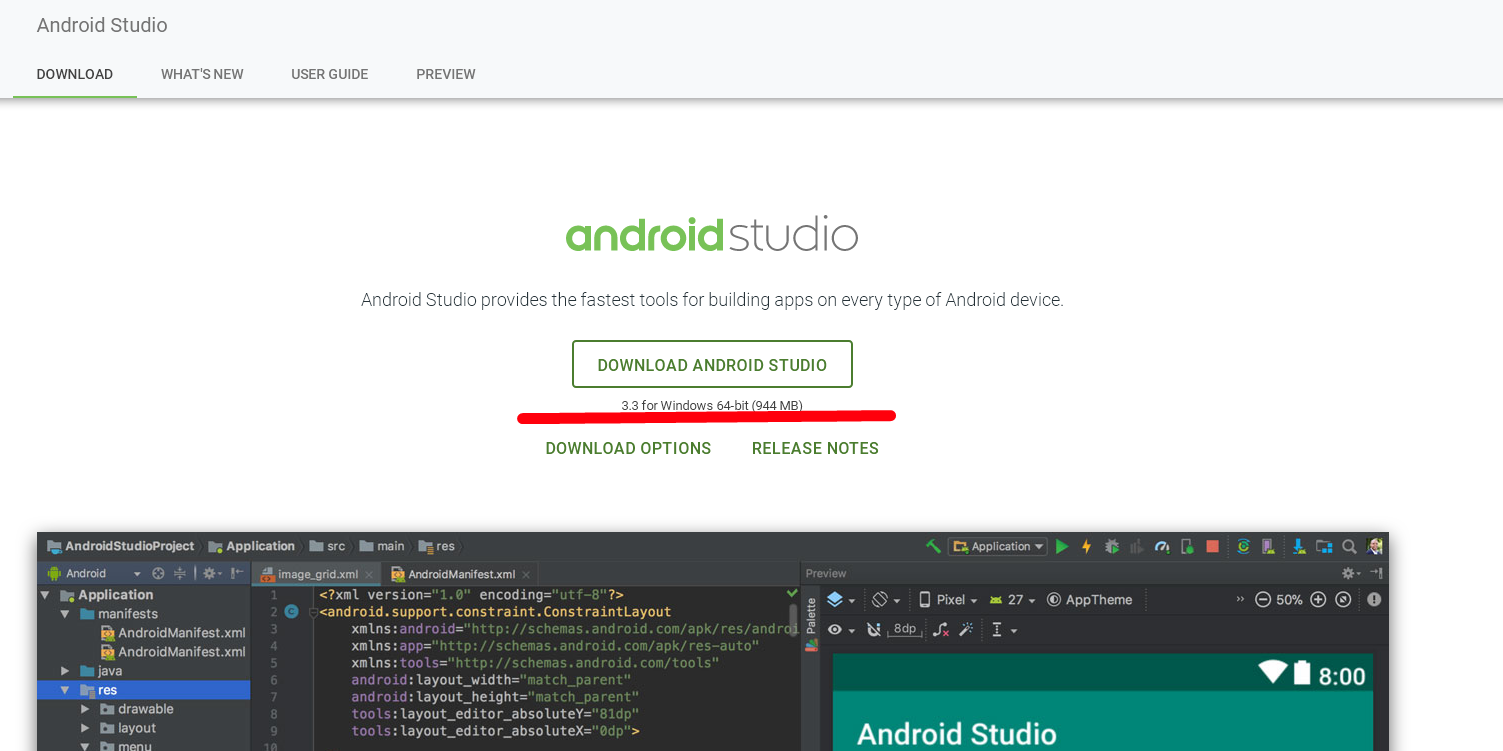
Task: Select the image_grid.xml editor tab
Action: (316, 574)
